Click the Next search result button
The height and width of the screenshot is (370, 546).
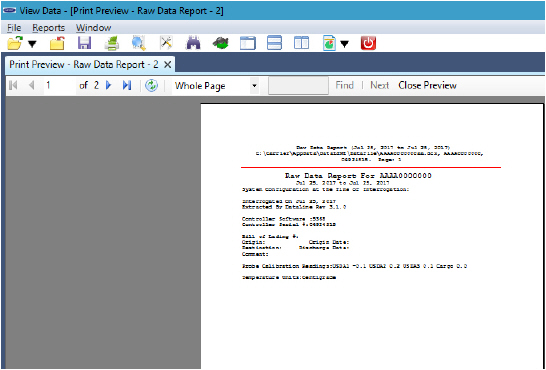point(380,86)
